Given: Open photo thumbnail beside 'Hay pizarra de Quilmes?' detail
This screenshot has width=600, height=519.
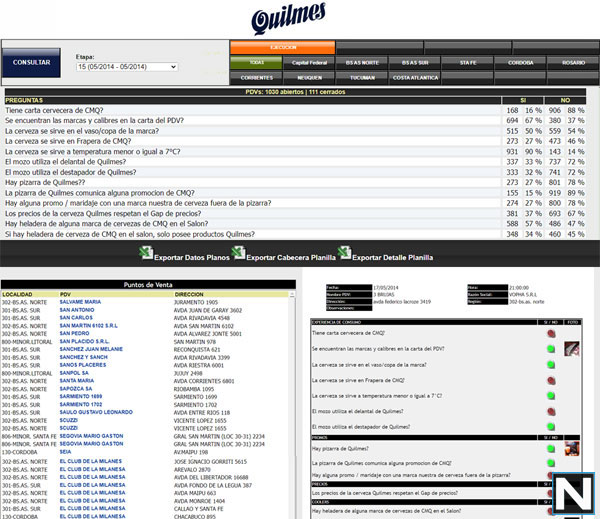Looking at the screenshot, I should (572, 449).
